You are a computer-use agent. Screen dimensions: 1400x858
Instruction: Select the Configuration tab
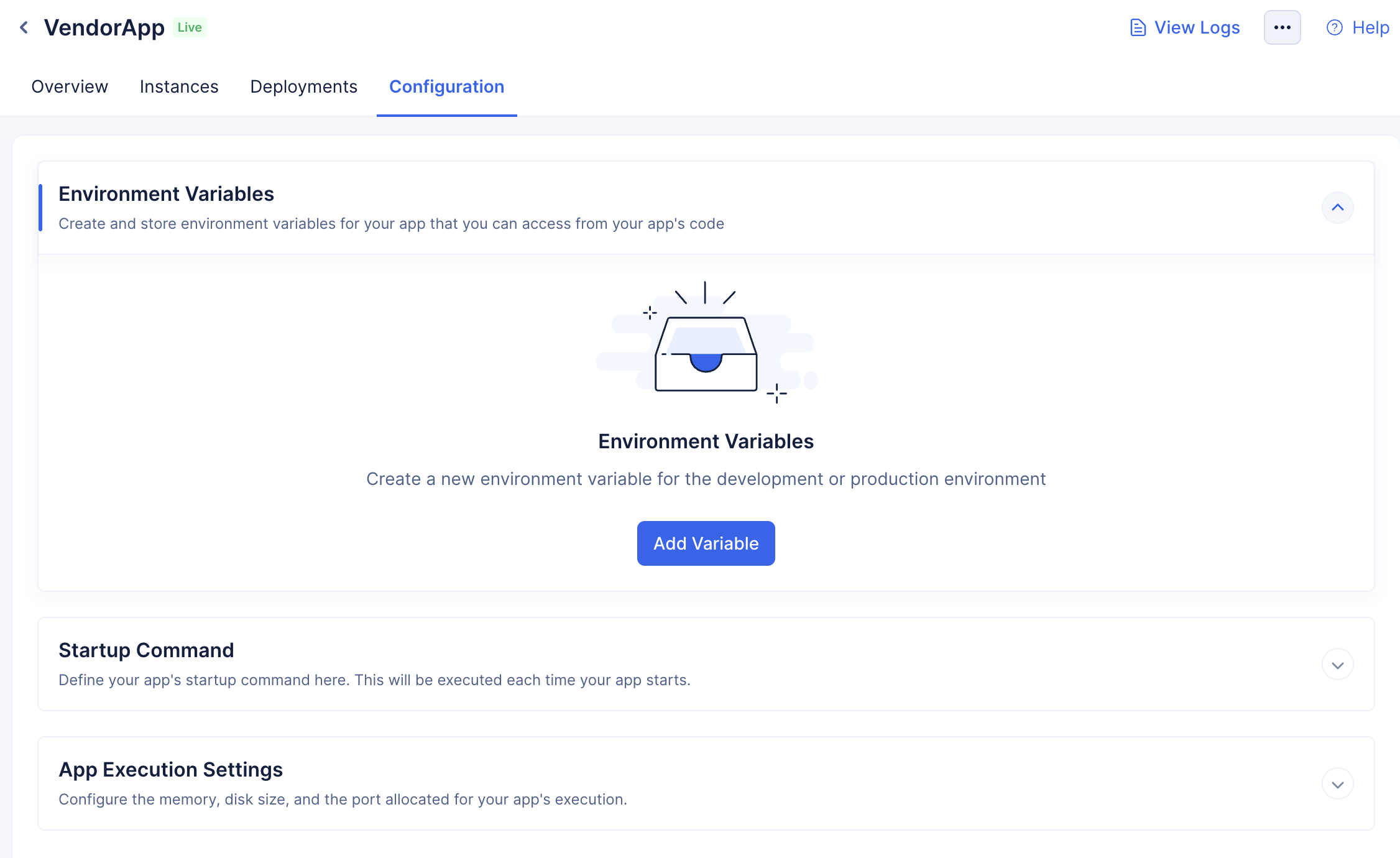pos(446,86)
